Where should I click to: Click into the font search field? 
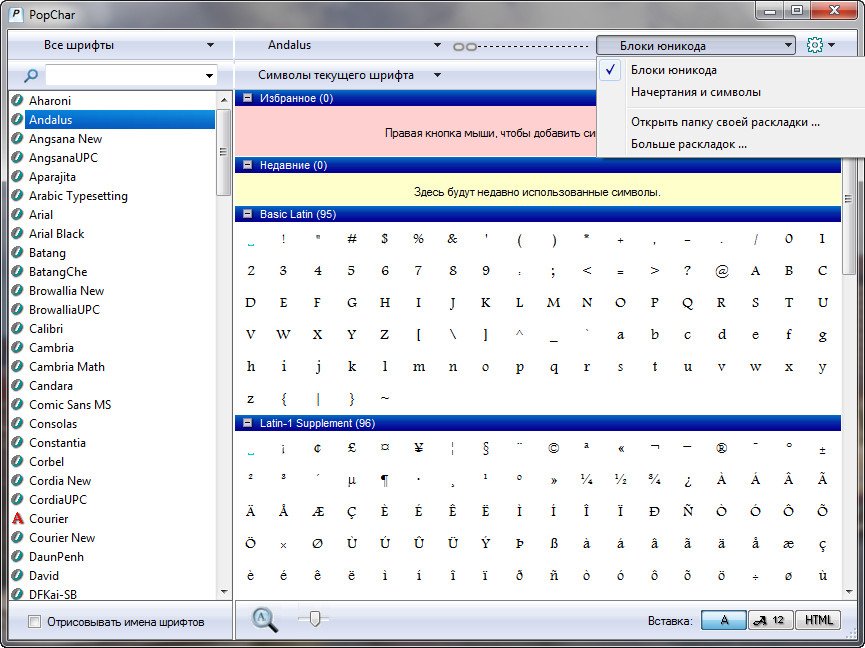click(124, 75)
